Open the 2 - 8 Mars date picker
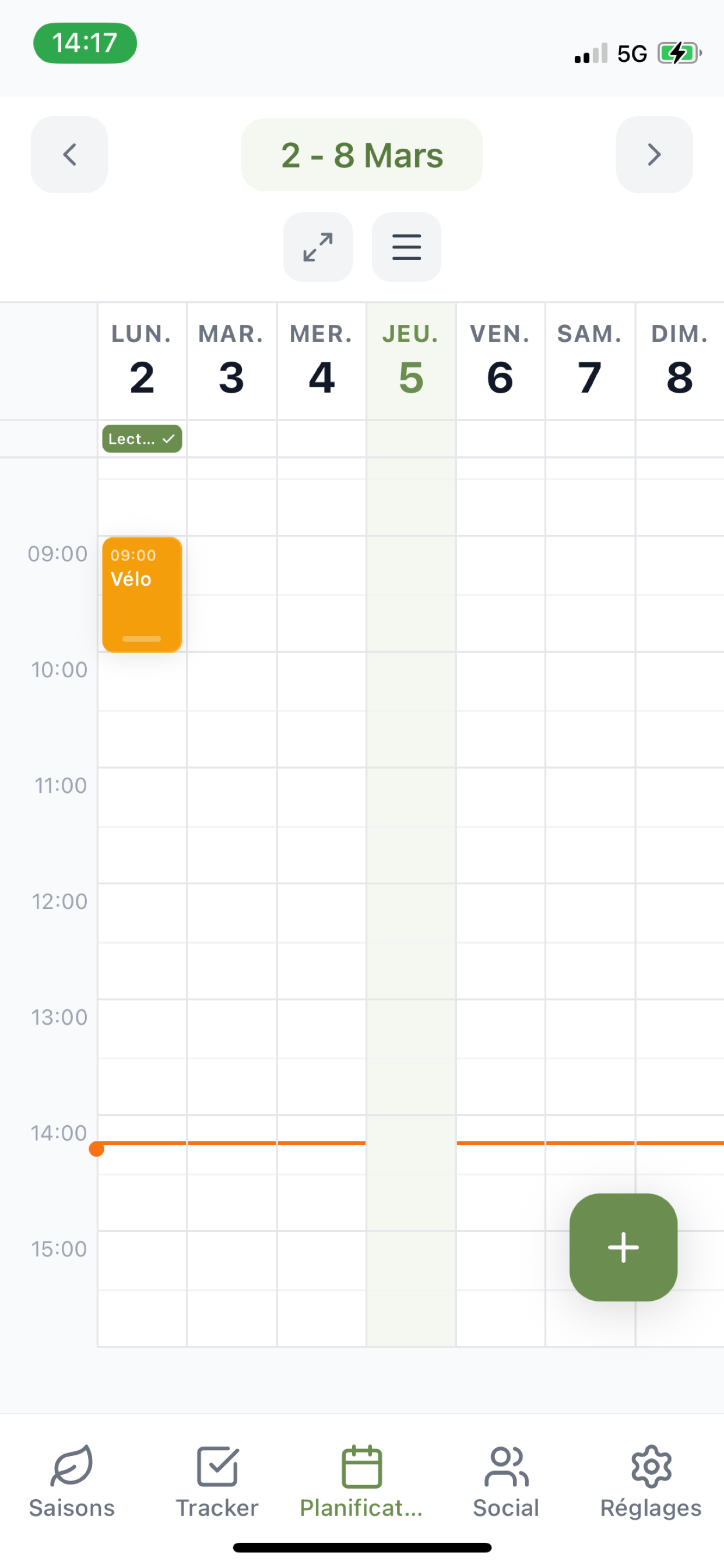Viewport: 724px width, 1568px height. click(362, 155)
